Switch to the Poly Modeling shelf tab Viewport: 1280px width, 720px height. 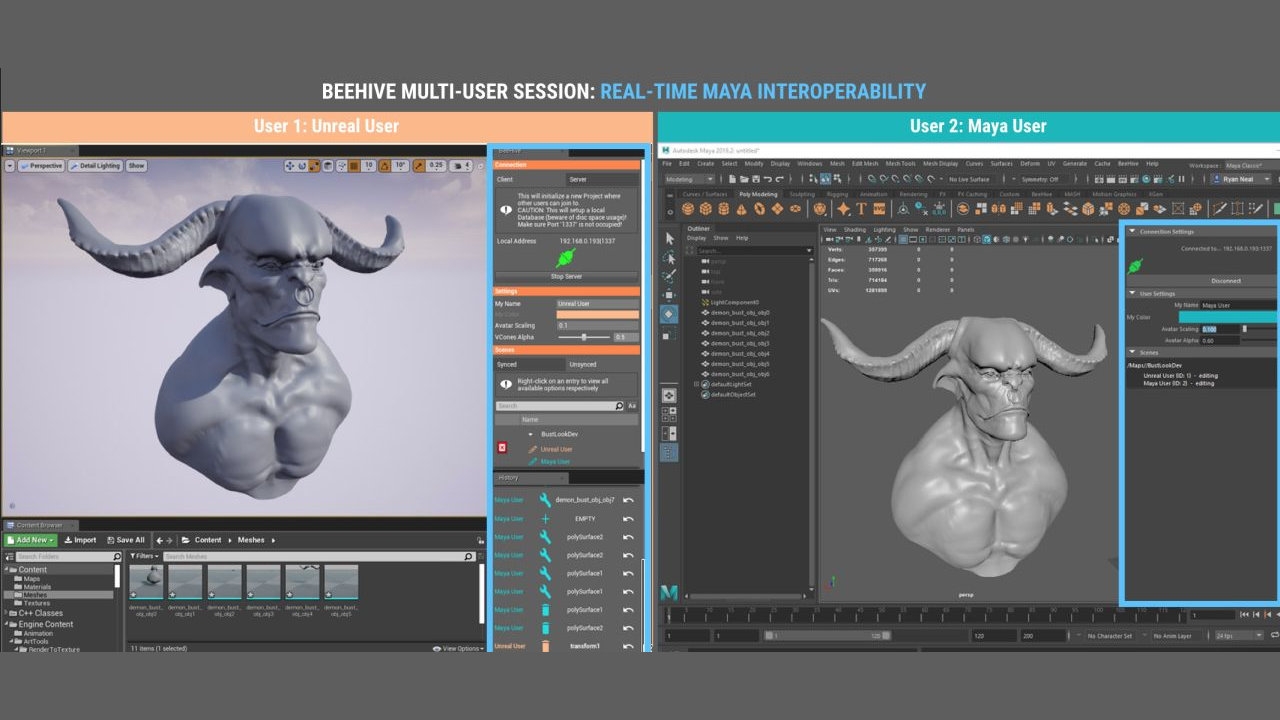(x=757, y=194)
